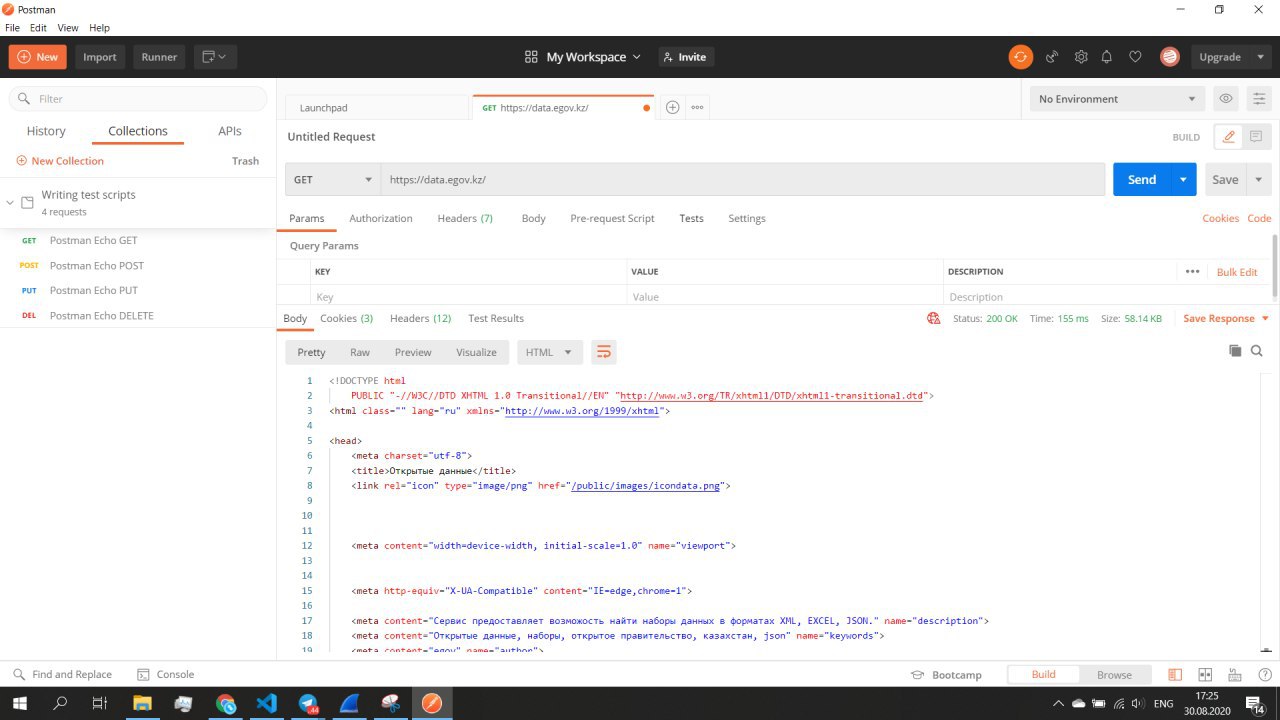Open the Console in status bar

165,675
